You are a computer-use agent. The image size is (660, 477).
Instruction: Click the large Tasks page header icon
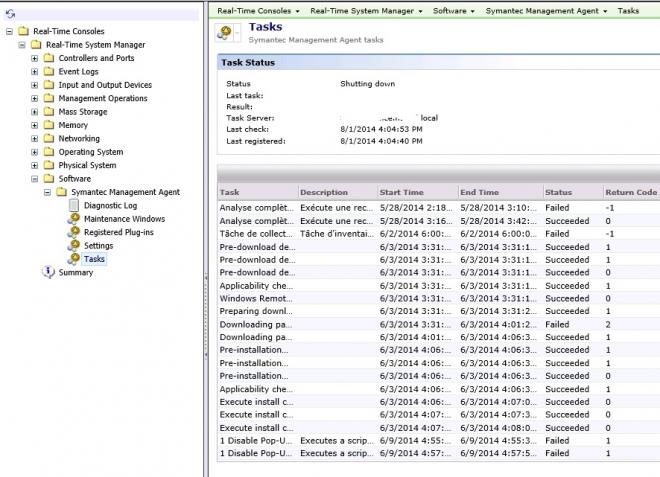pos(224,33)
